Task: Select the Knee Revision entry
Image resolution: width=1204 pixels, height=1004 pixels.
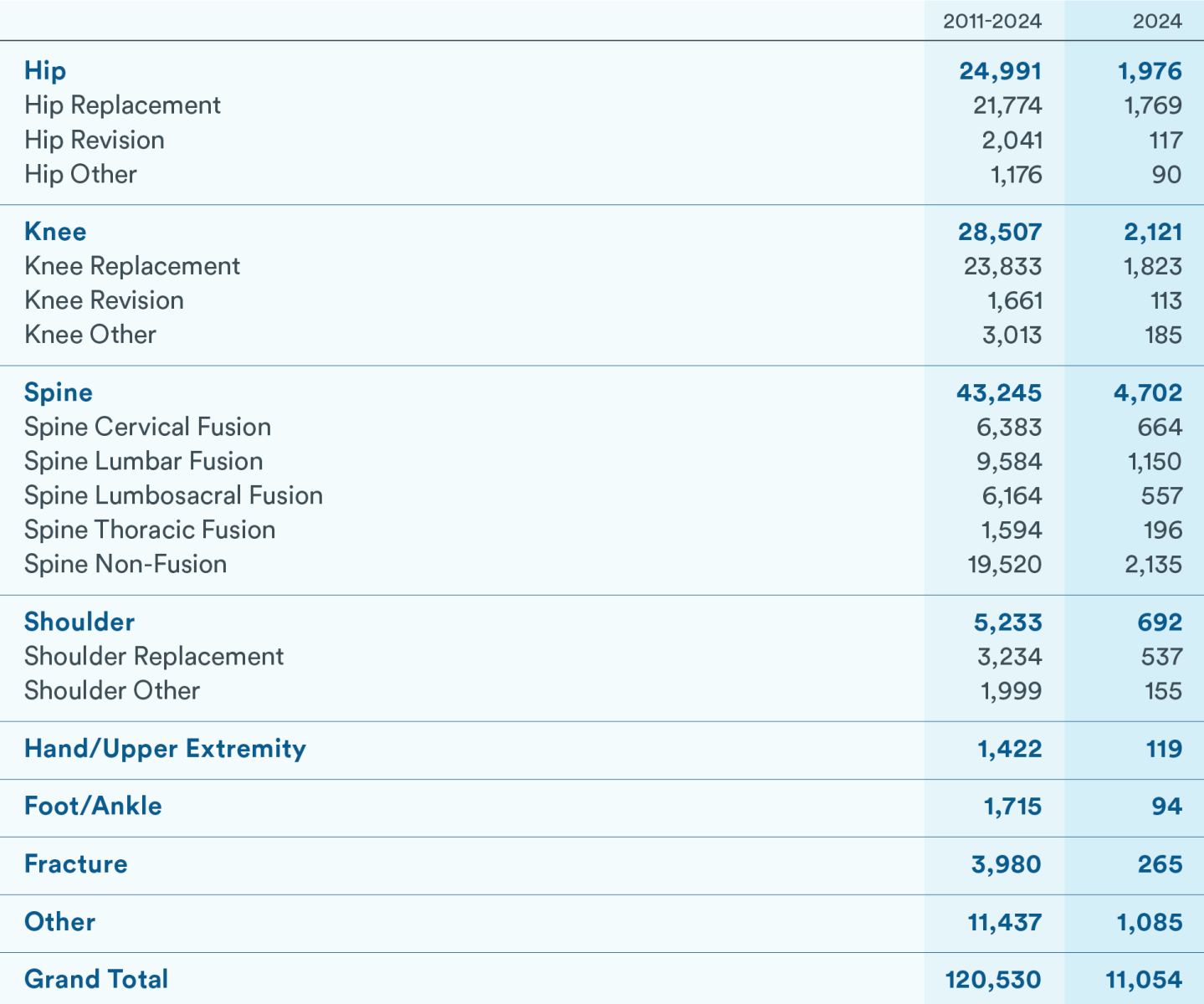Action: pos(102,300)
